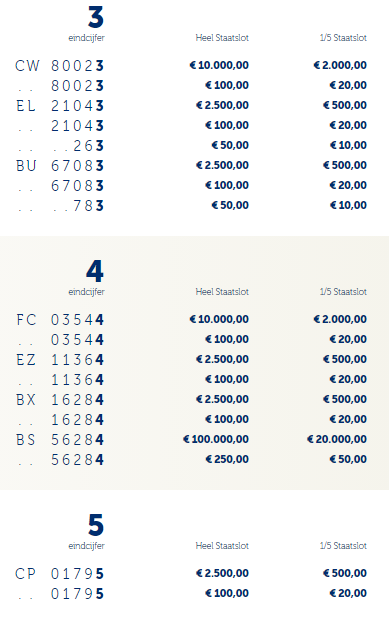The image size is (389, 624).
Task: Click the large eindcijfer 3 heading
Action: [x=96, y=17]
